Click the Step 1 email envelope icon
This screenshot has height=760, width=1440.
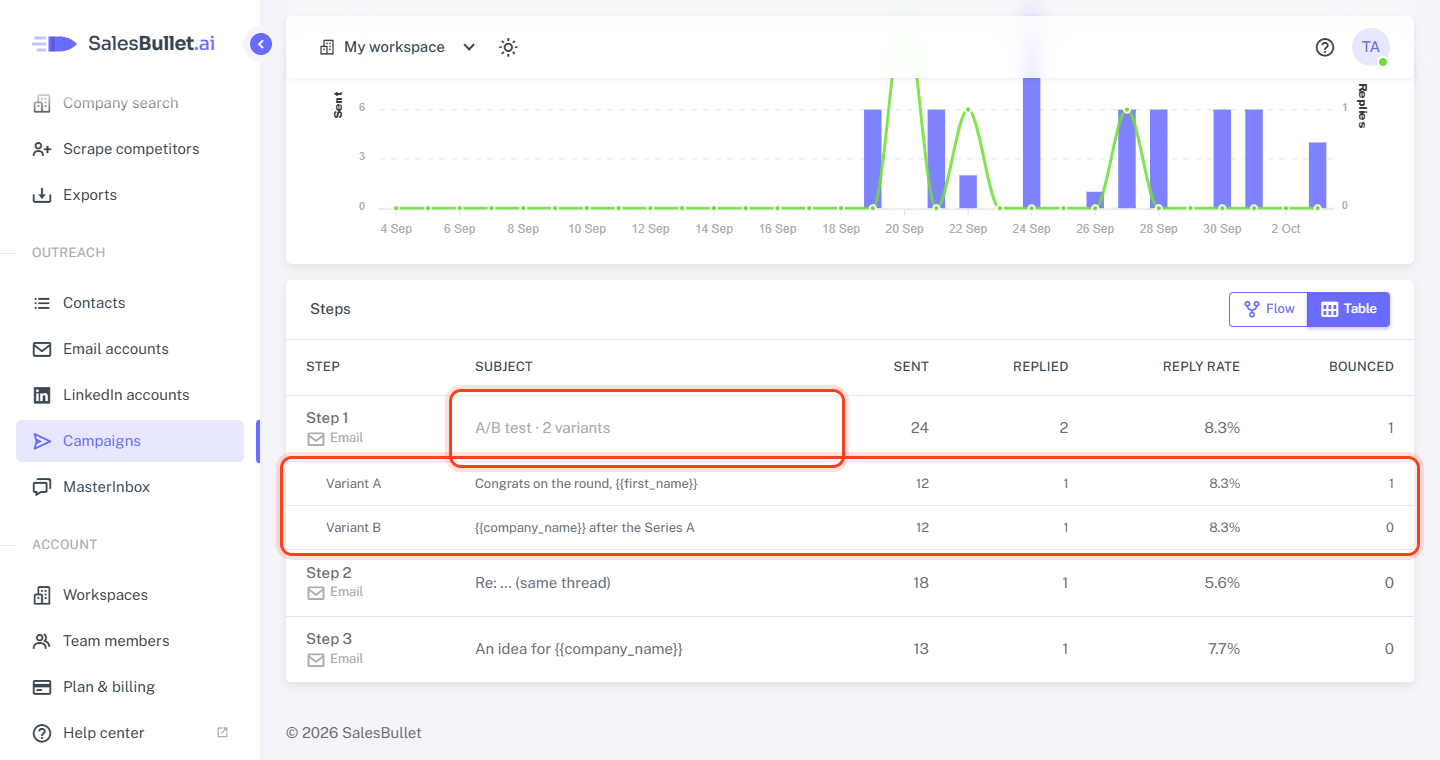316,438
